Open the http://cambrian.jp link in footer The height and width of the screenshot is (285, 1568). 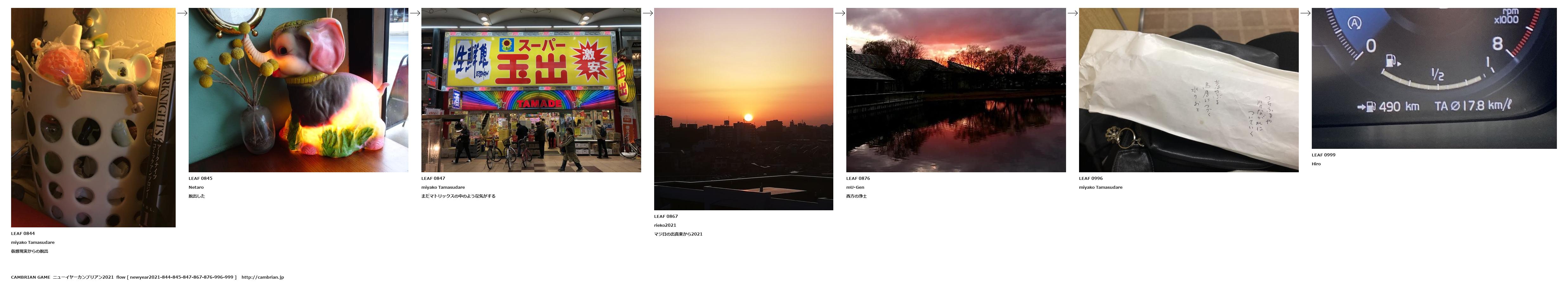click(262, 277)
